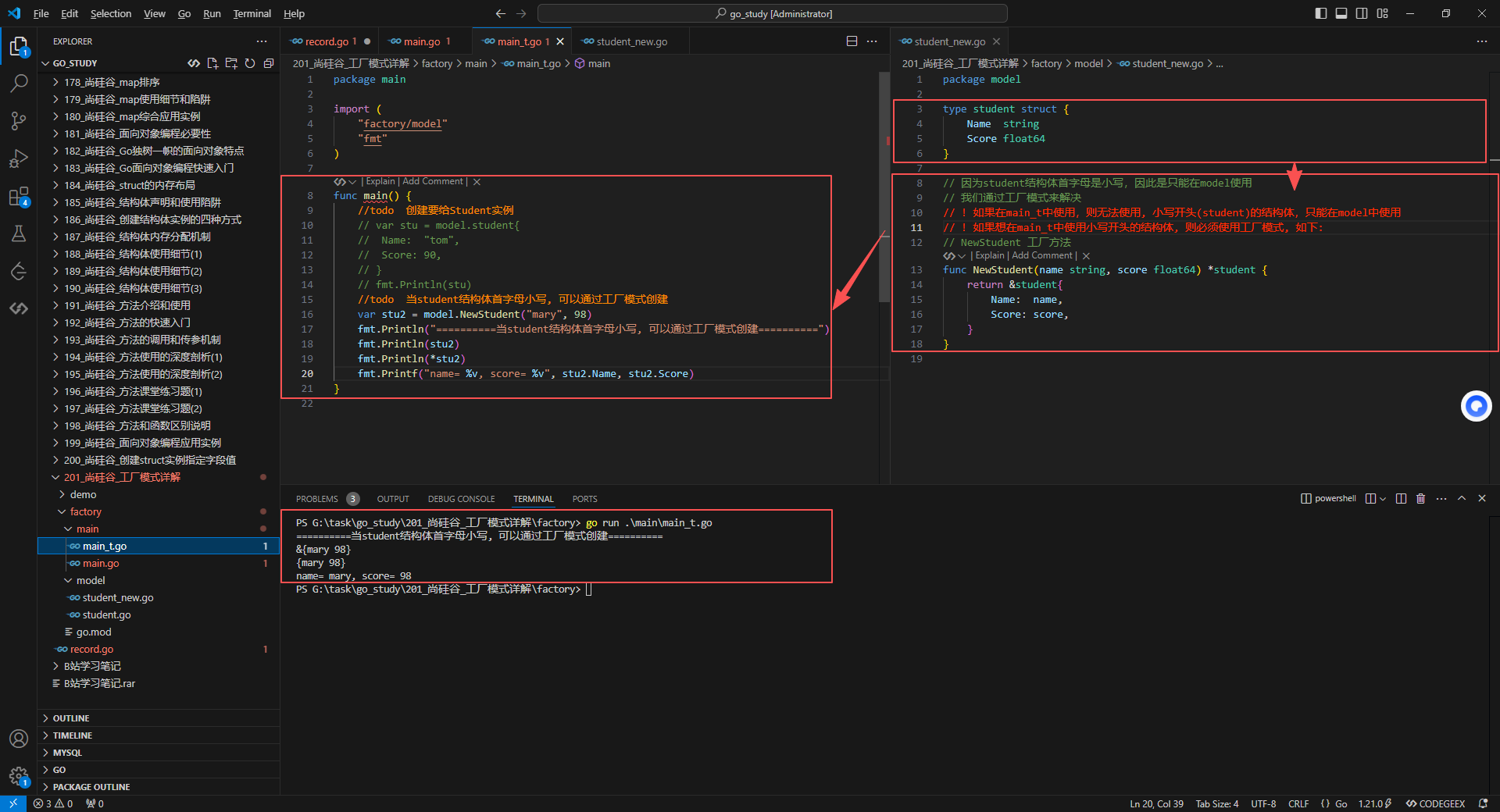Screen dimensions: 1500x812
Task: Click the left editor vertical scrollbar
Action: click(884, 187)
